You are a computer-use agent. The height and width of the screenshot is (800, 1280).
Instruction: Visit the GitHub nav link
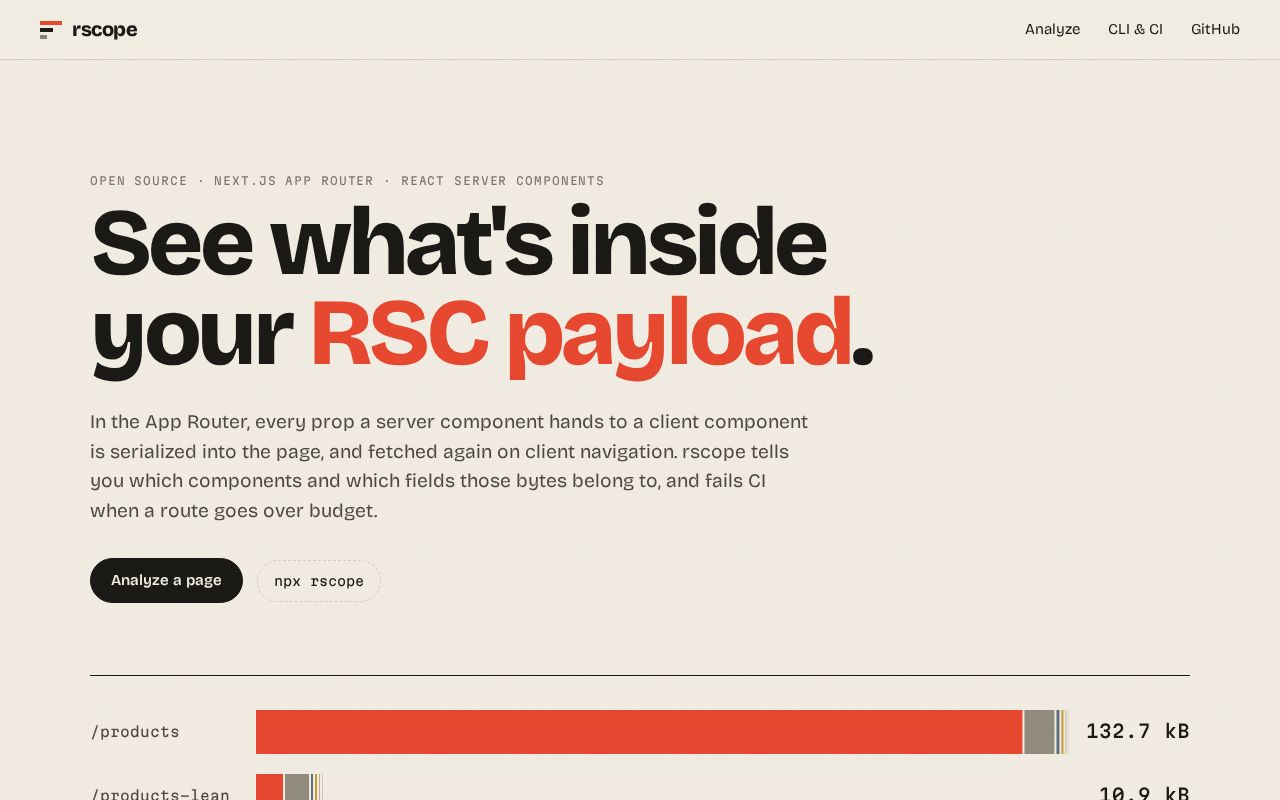[x=1215, y=29]
